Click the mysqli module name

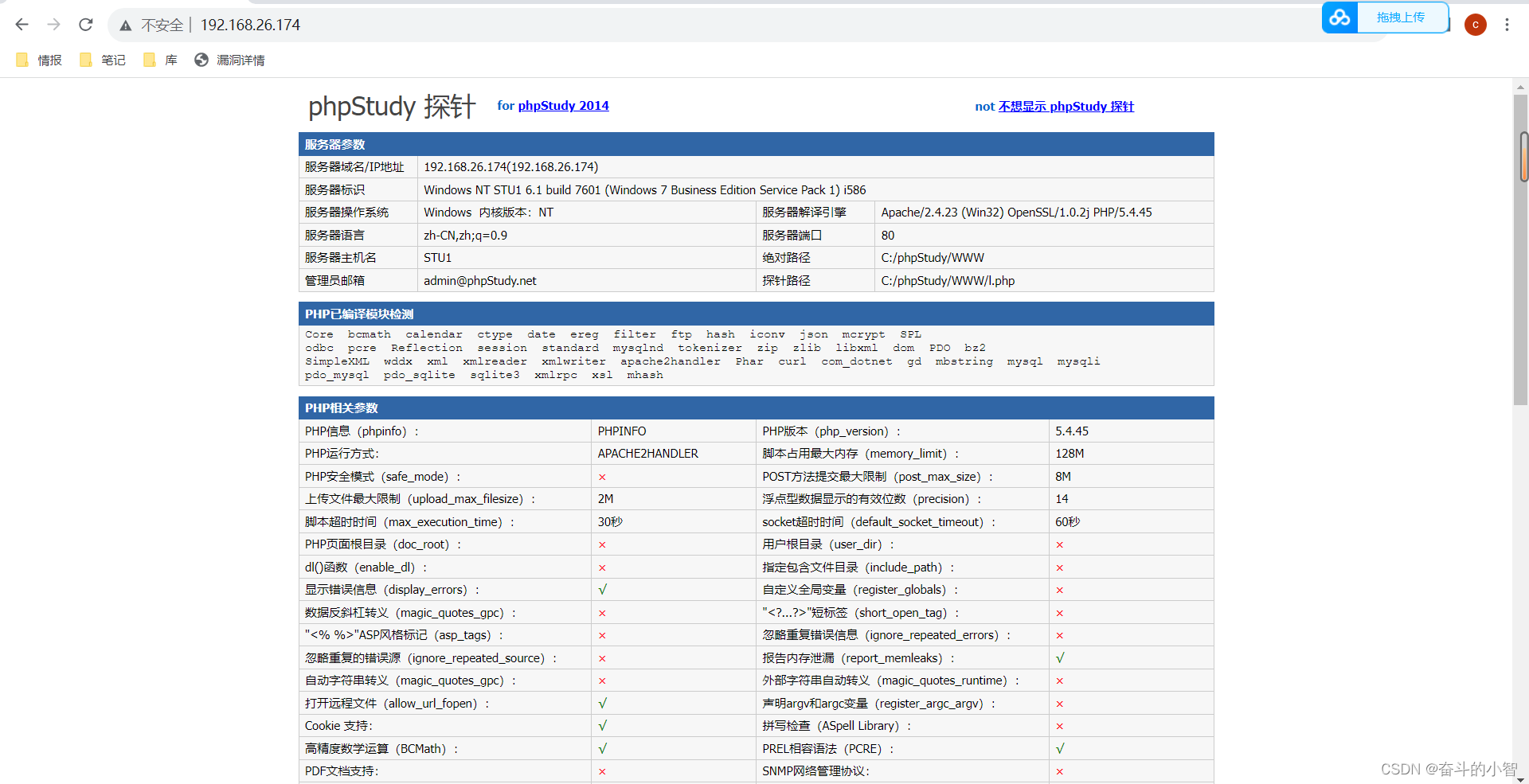(1078, 361)
